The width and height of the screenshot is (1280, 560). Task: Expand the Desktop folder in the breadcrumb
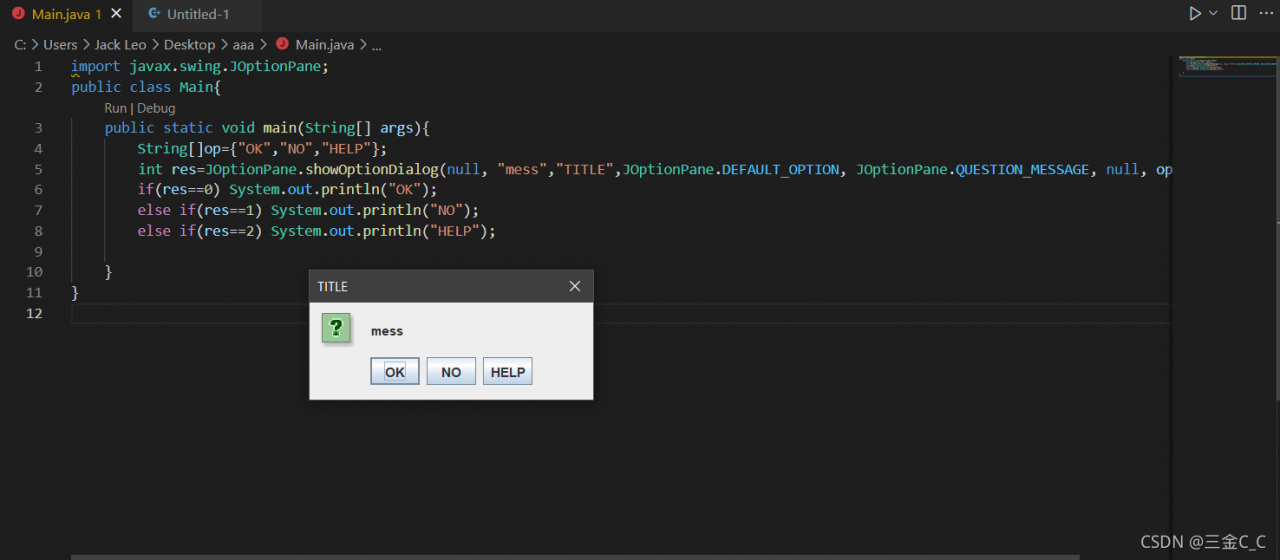pyautogui.click(x=189, y=45)
